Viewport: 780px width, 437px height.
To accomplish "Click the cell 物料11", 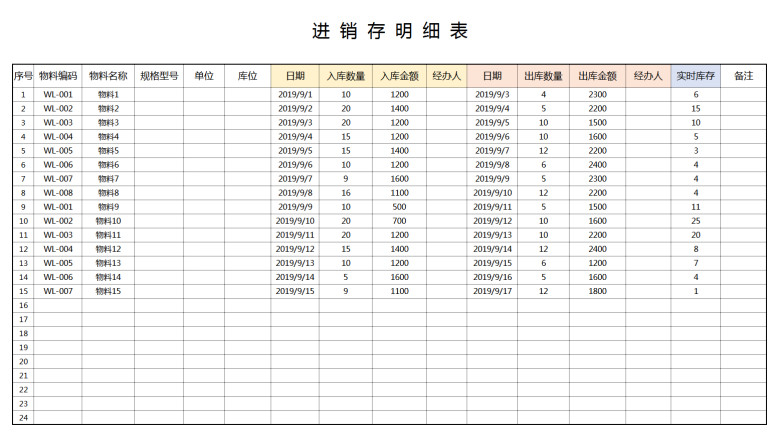I will [x=108, y=235].
